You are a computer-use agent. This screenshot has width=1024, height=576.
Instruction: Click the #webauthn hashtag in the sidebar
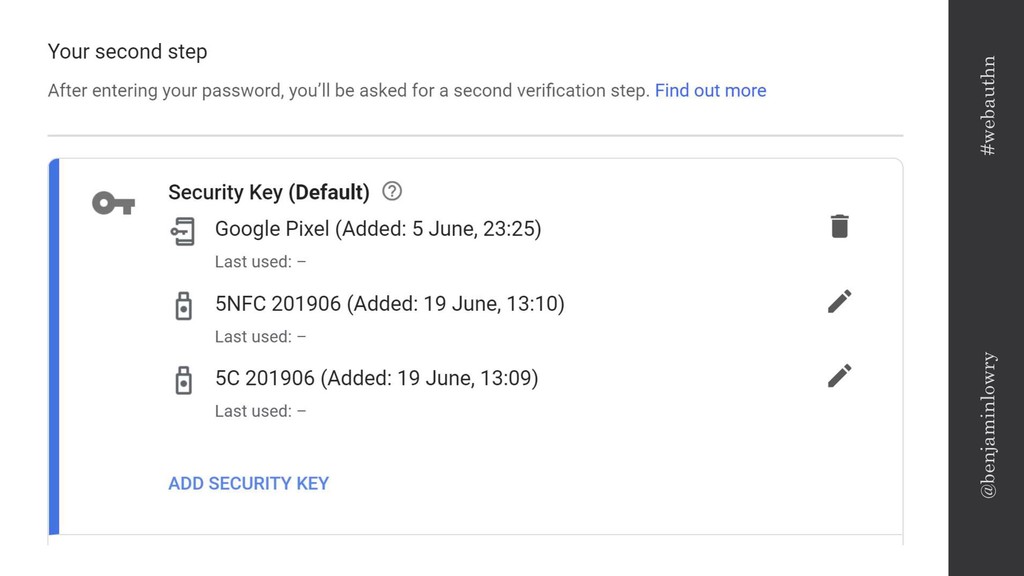click(988, 105)
